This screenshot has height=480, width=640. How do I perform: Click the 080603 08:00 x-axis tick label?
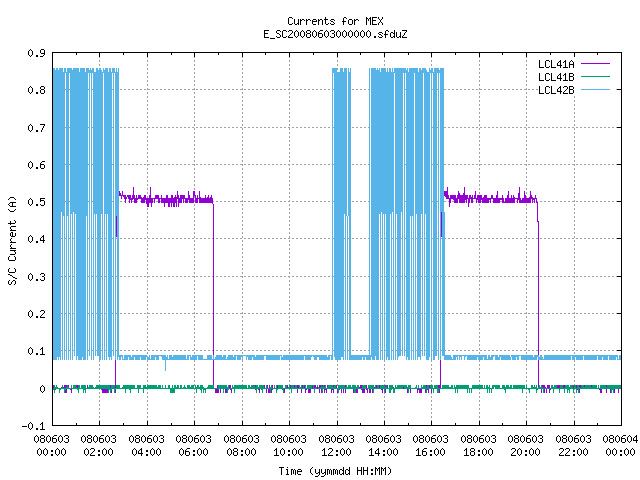point(241,446)
